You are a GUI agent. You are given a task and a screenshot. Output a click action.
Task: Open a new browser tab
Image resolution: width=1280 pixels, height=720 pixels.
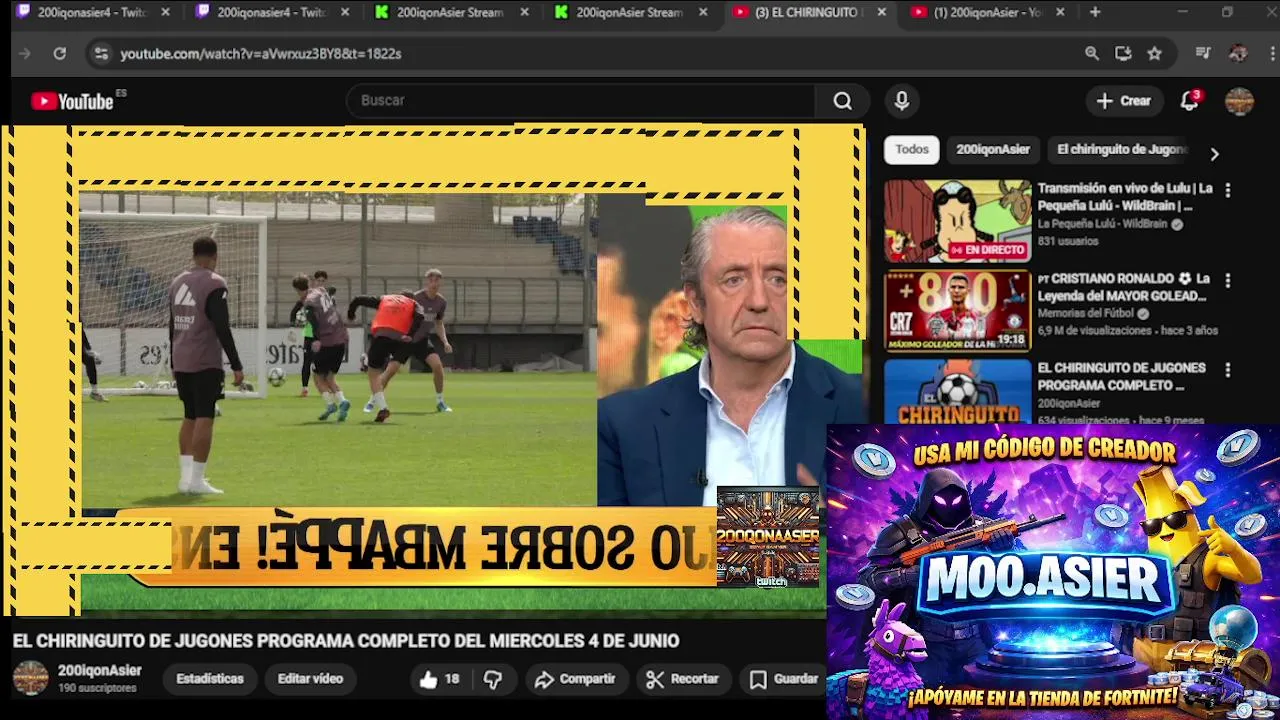pos(1095,12)
